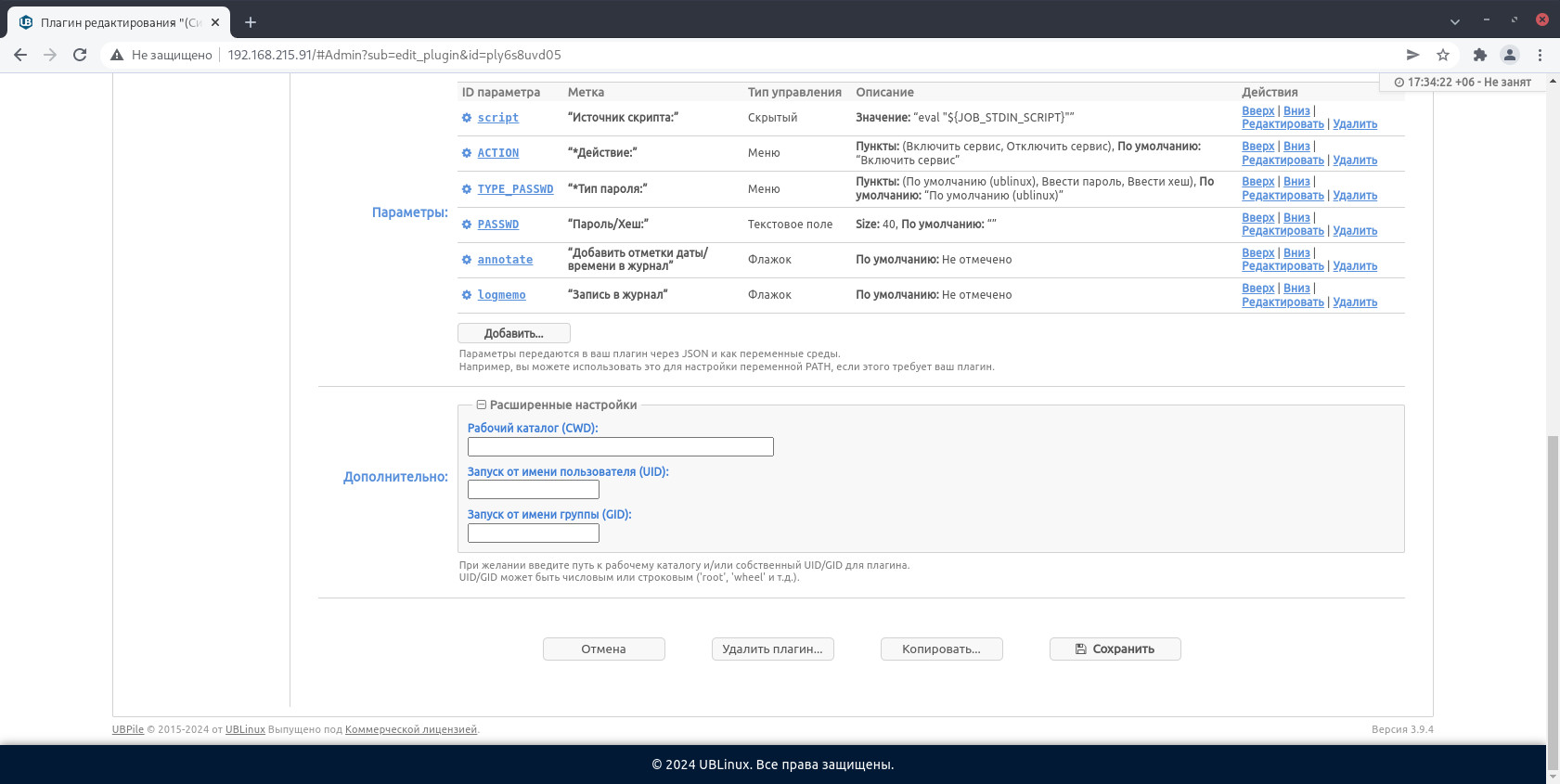Click the Отмена button
Image resolution: width=1560 pixels, height=784 pixels.
point(603,649)
